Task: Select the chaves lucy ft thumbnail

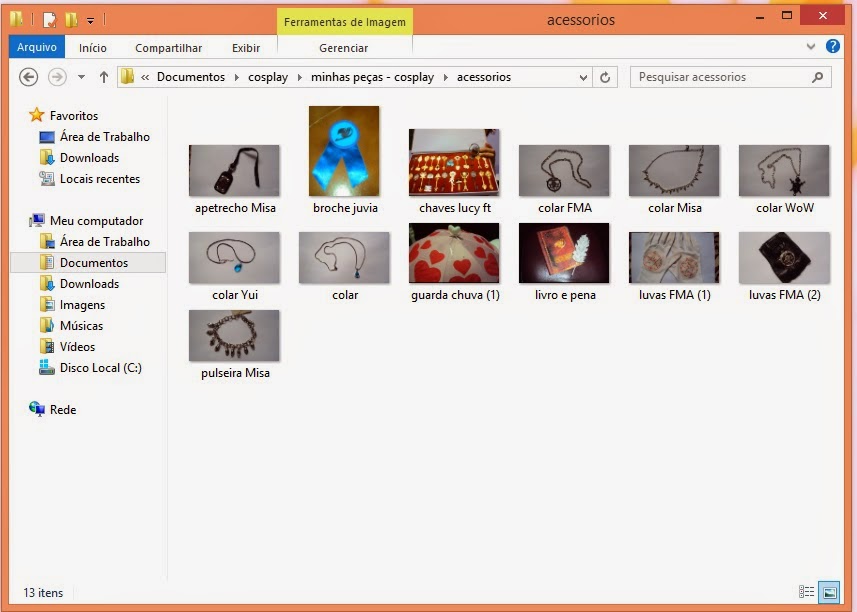Action: coord(454,162)
